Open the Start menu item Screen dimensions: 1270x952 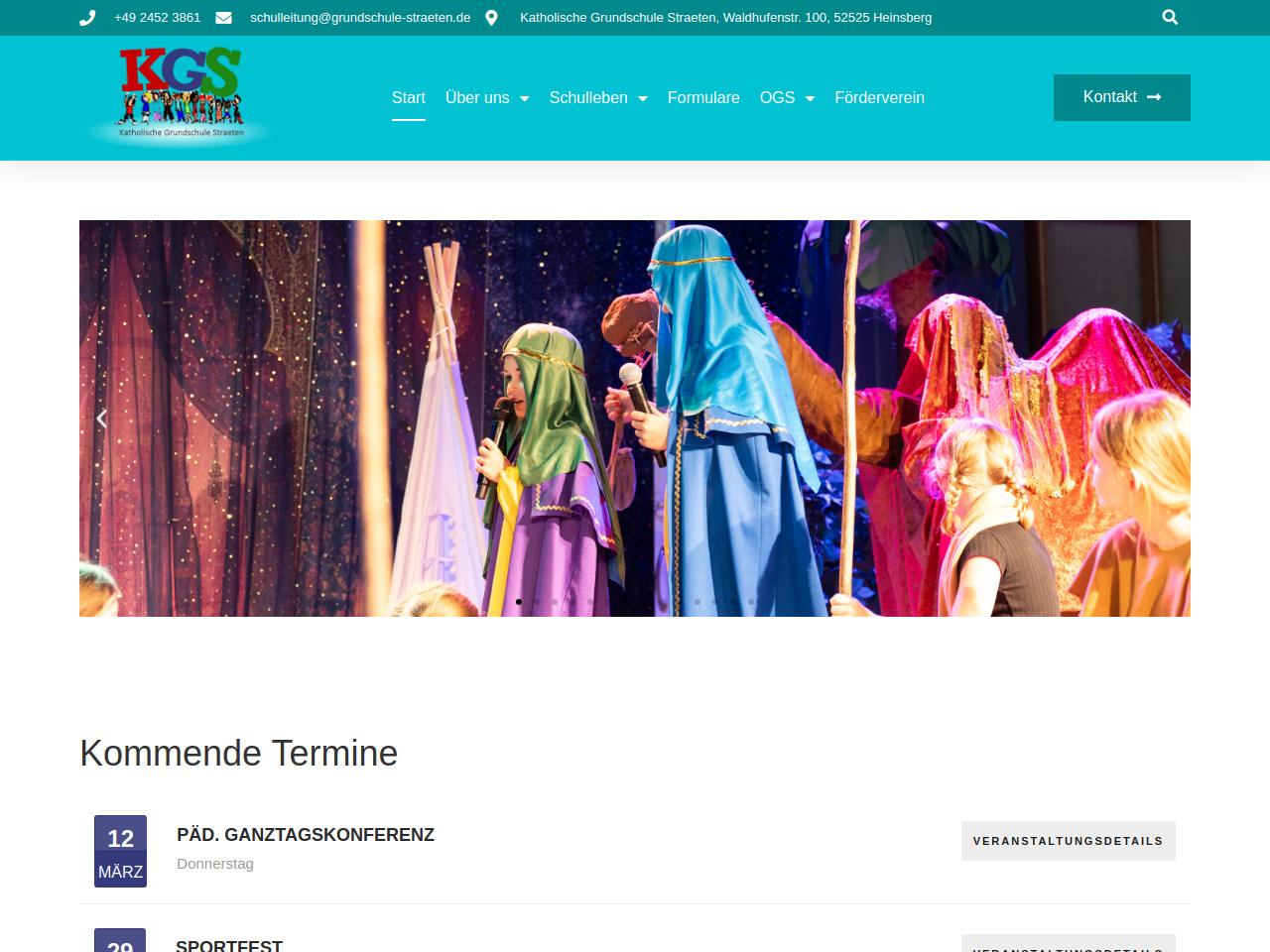(x=408, y=97)
